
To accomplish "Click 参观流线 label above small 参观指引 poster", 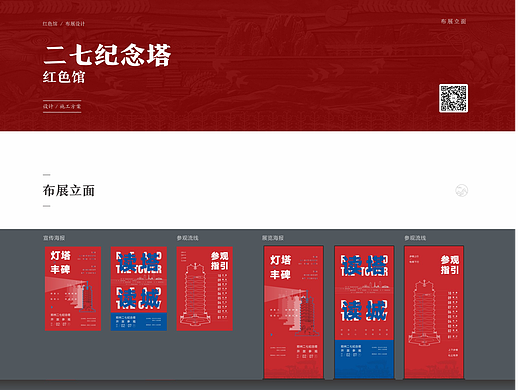I will click(188, 238).
